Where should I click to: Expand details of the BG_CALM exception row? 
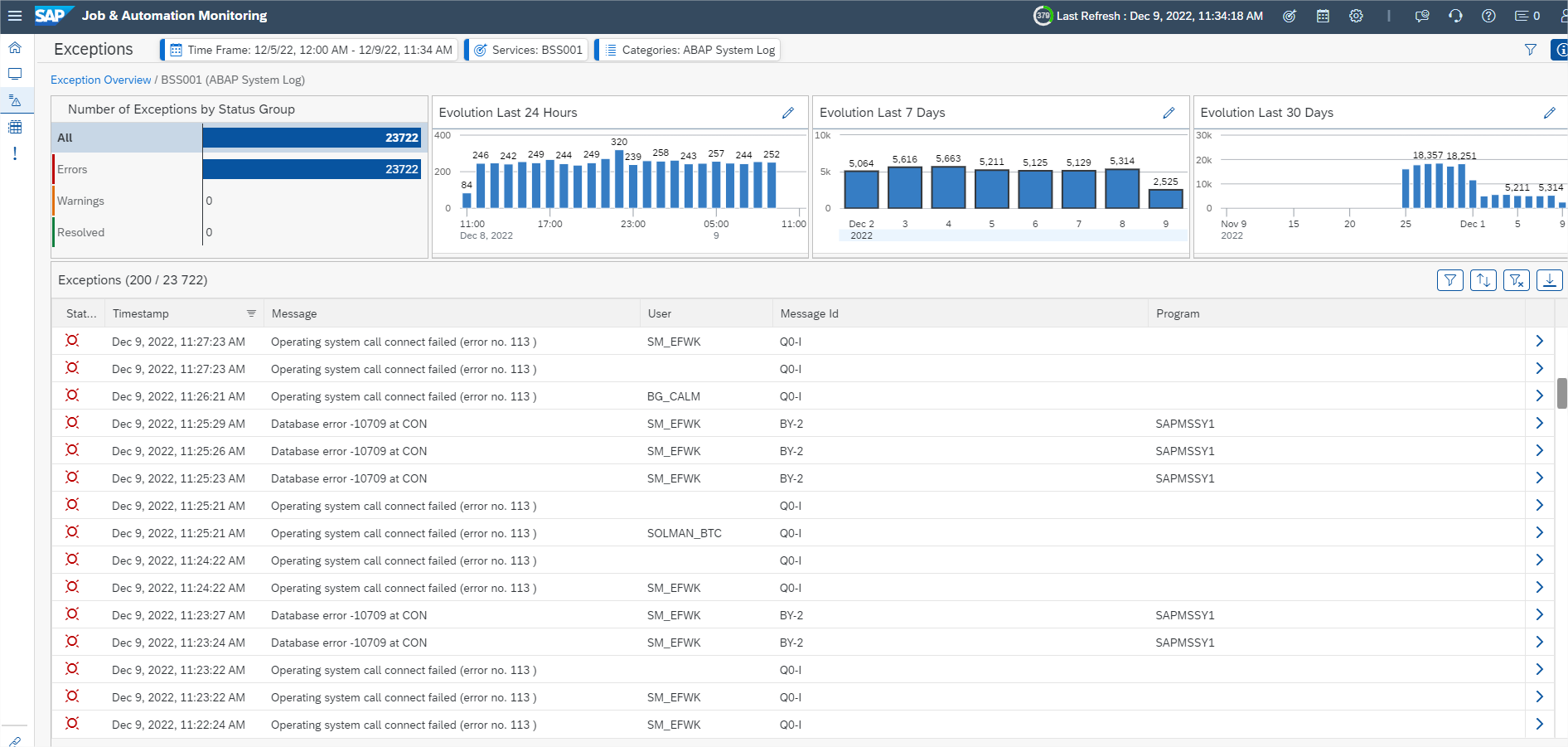1539,396
